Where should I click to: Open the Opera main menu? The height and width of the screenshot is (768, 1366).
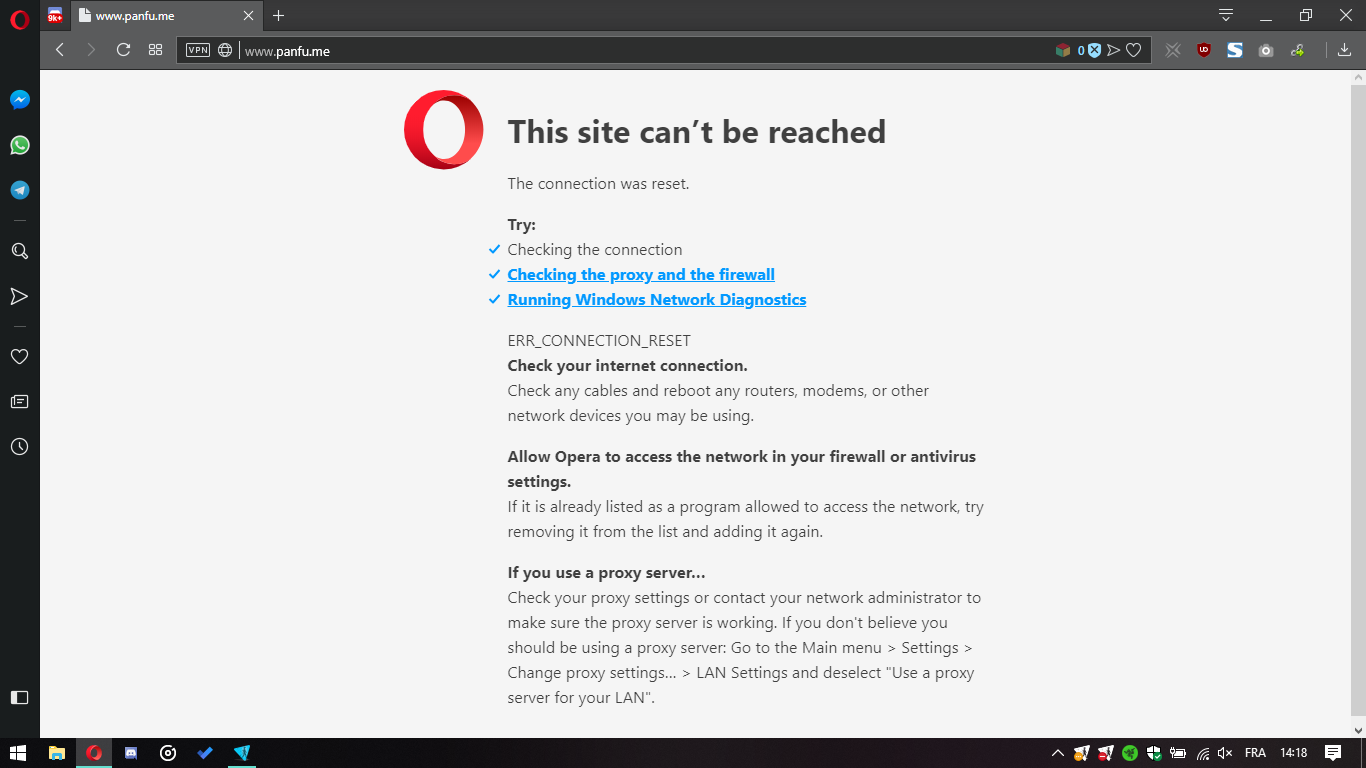pyautogui.click(x=19, y=19)
